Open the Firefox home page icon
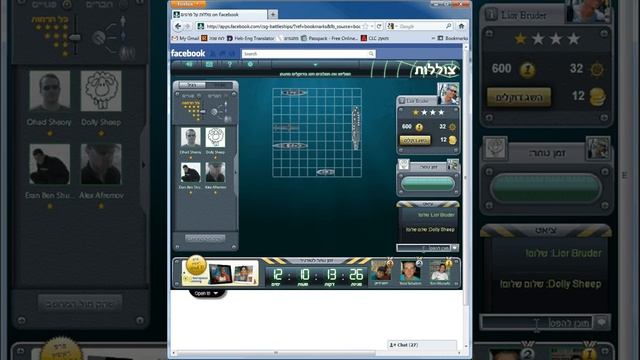Image resolution: width=640 pixels, height=360 pixels. tap(462, 26)
